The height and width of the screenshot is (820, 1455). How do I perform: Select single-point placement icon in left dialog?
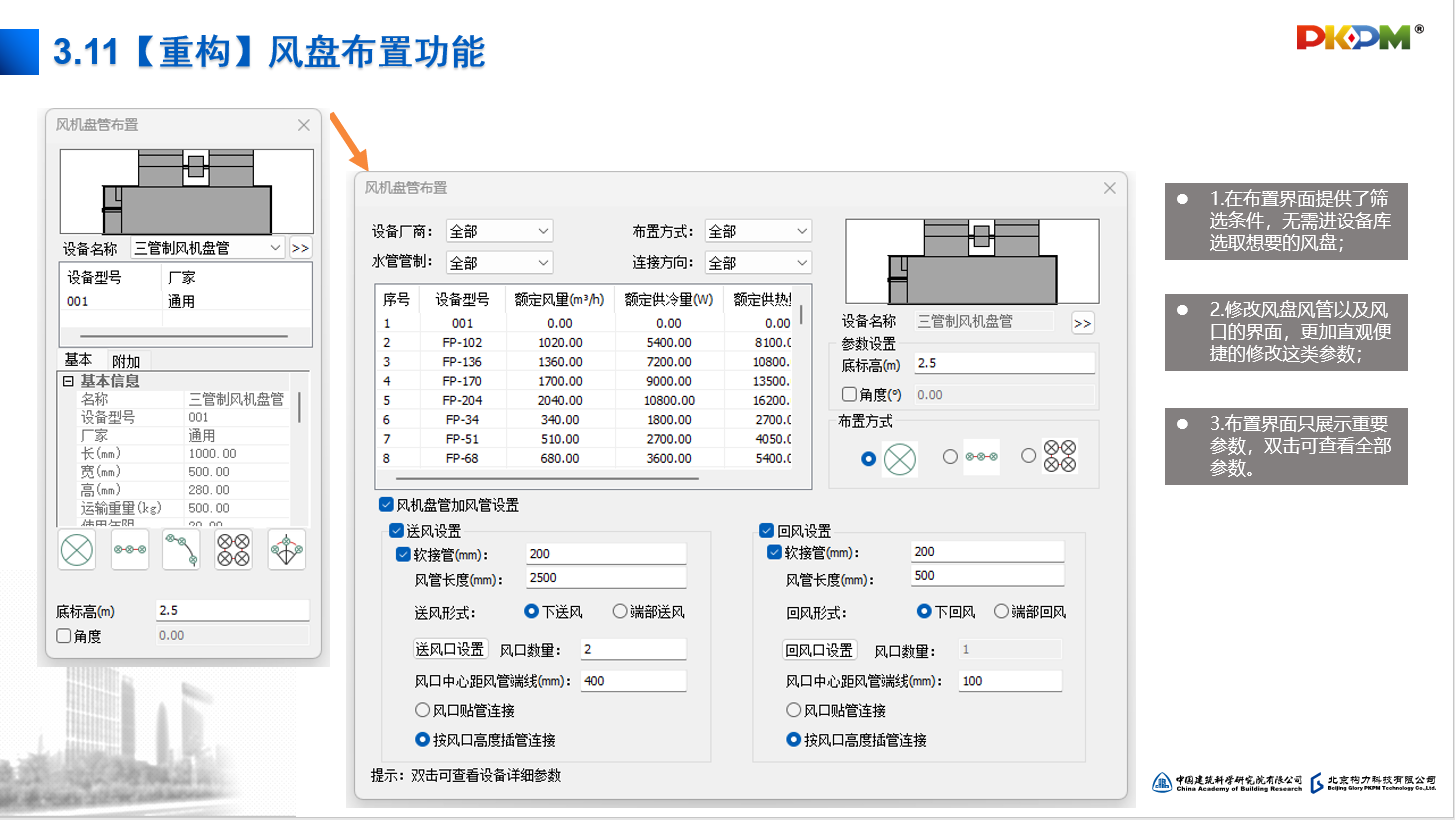(x=77, y=550)
